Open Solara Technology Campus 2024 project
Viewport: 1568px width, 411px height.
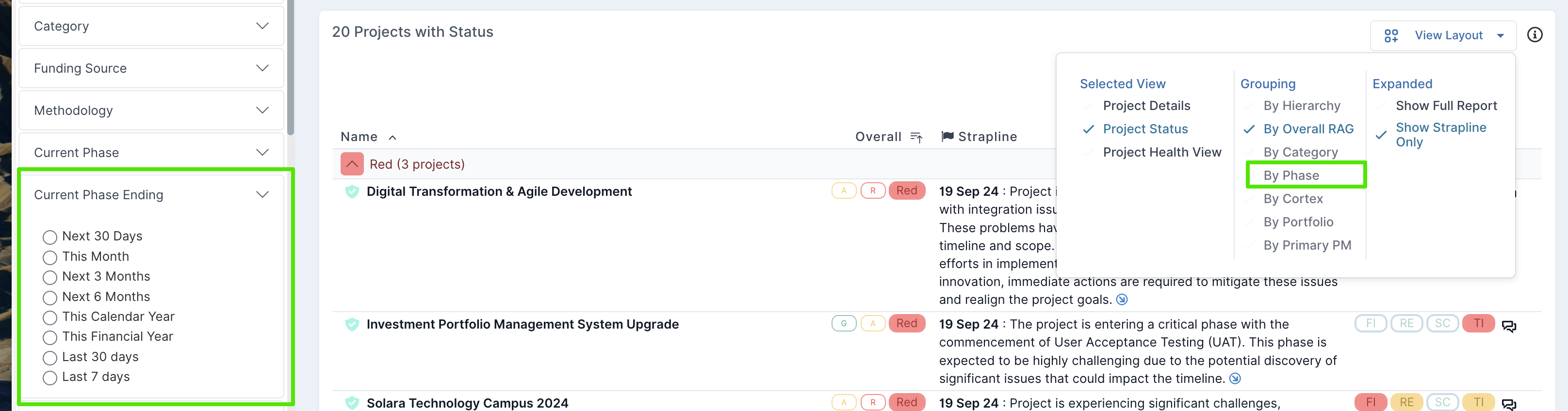[x=467, y=403]
